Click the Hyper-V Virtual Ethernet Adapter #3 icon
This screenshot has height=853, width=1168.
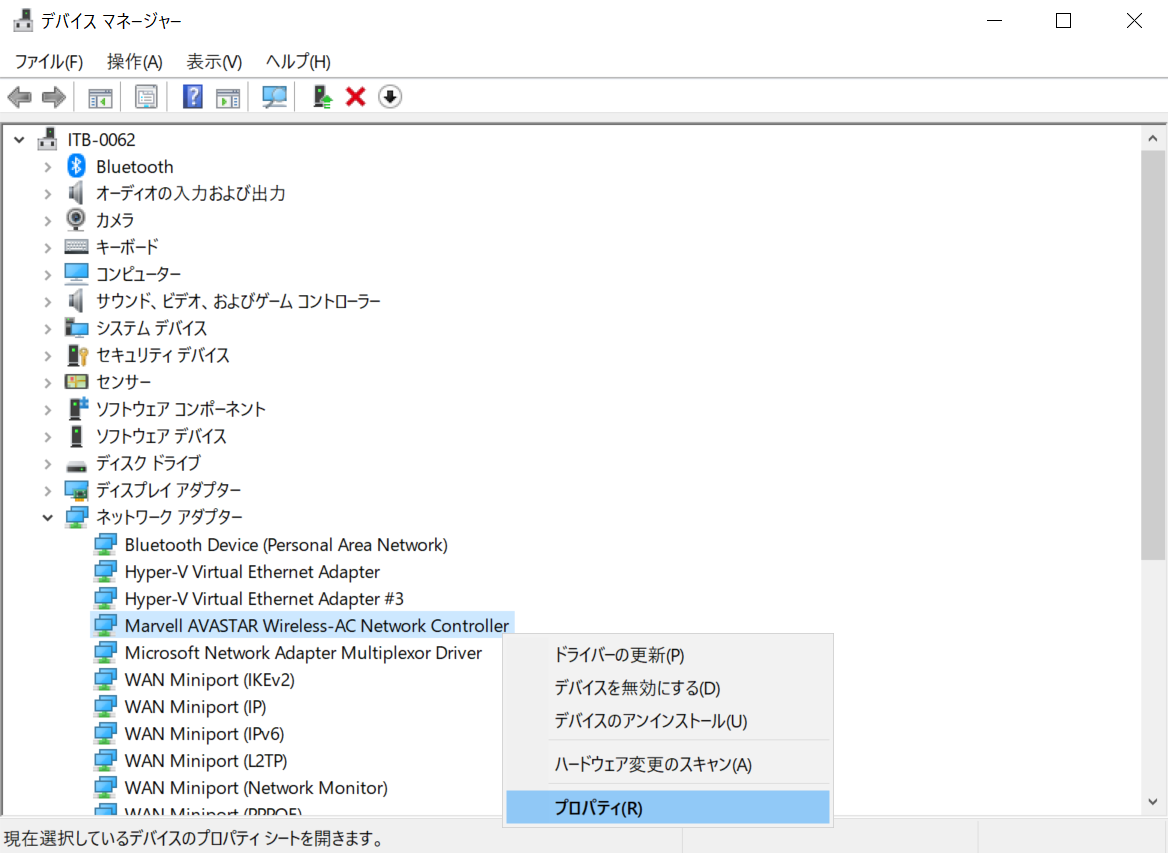point(105,598)
